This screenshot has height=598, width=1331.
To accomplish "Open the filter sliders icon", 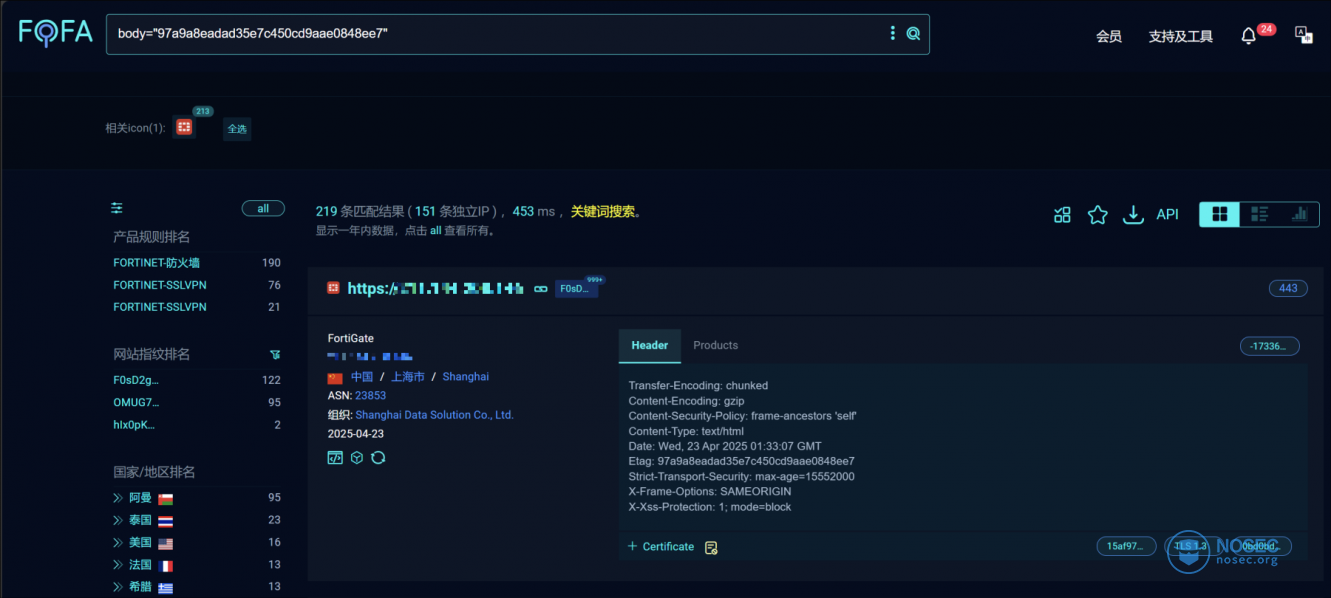I will pos(117,208).
